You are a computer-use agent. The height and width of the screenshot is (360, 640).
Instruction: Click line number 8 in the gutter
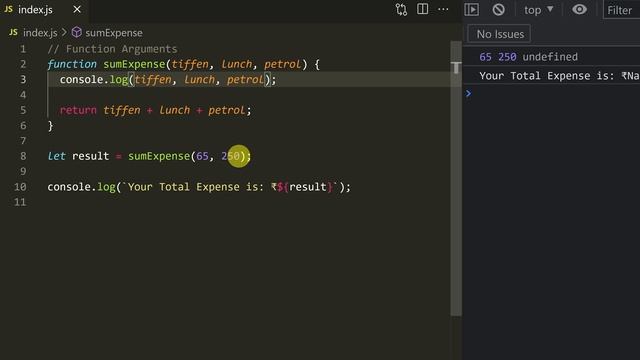pos(23,156)
